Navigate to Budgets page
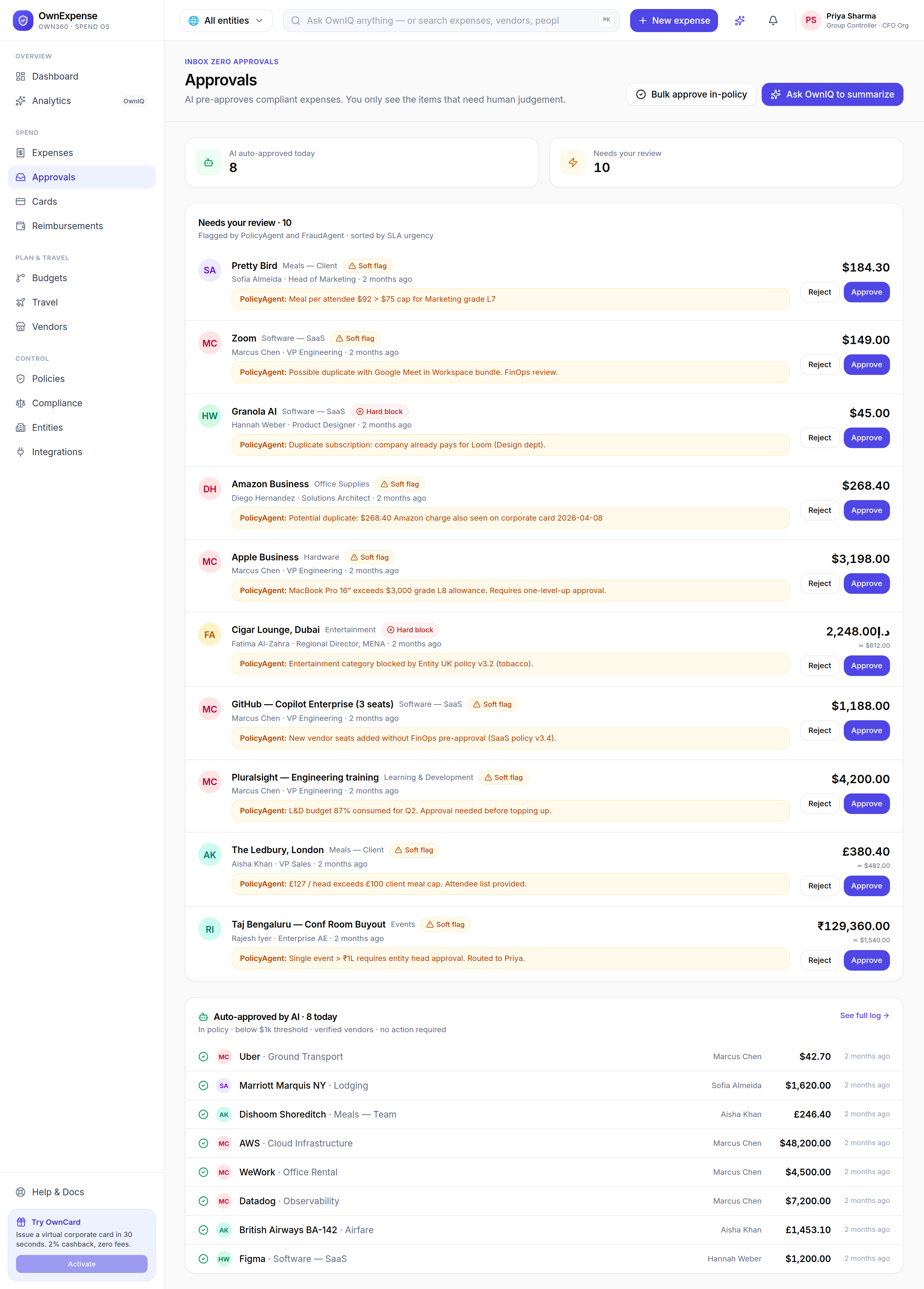This screenshot has width=924, height=1289. 82,278
